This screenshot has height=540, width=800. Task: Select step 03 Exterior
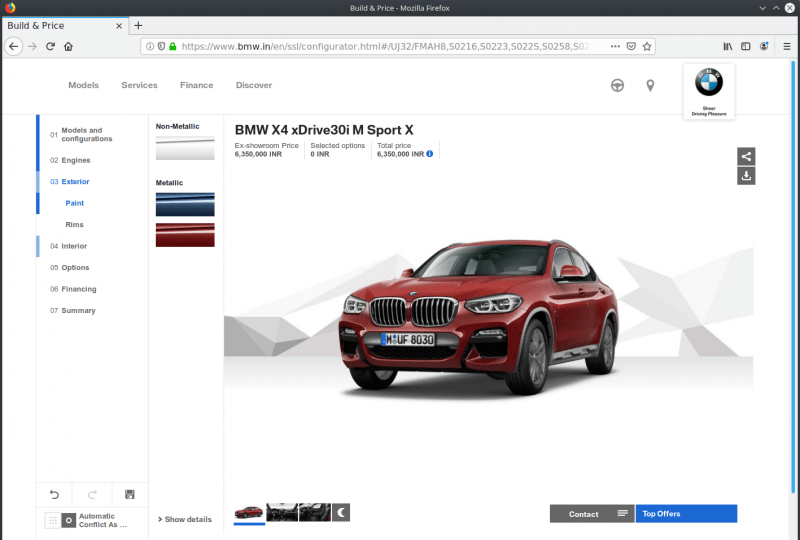tap(70, 182)
